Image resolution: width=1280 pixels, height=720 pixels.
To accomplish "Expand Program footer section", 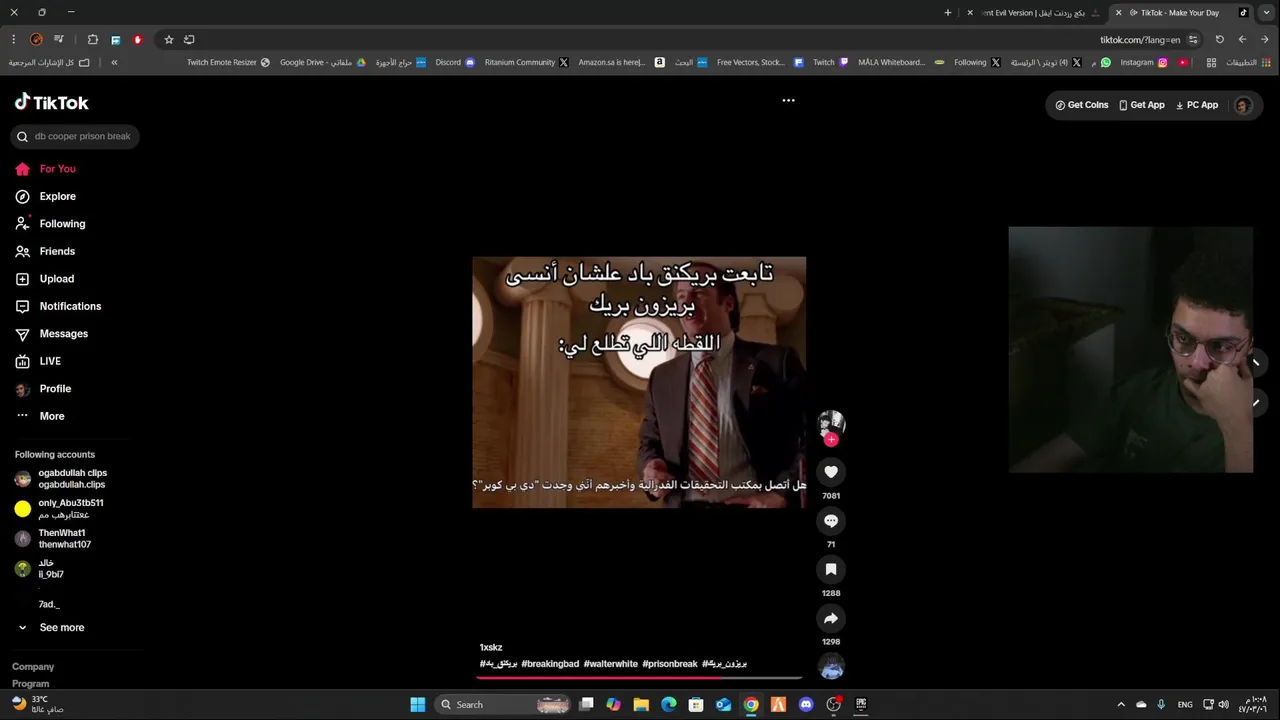I will click(30, 684).
